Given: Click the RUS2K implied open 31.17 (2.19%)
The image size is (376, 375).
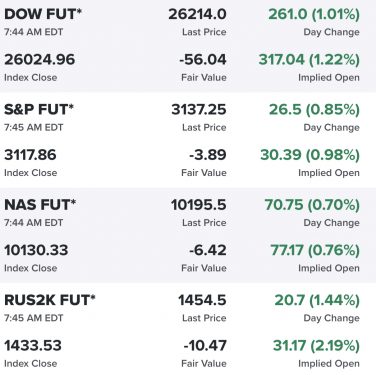Looking at the screenshot, I should (x=316, y=346).
